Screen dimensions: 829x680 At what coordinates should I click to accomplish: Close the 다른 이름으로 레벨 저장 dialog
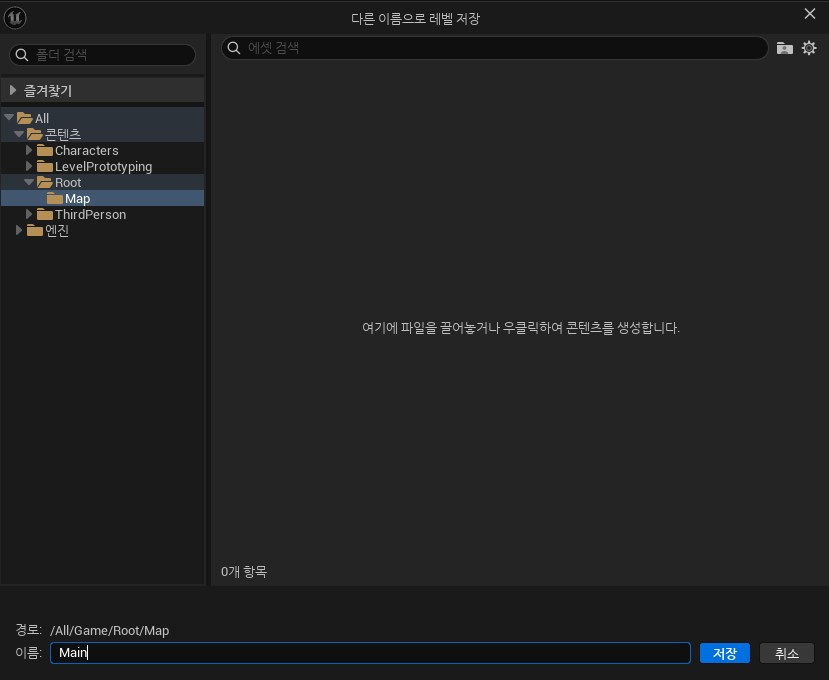coord(809,14)
